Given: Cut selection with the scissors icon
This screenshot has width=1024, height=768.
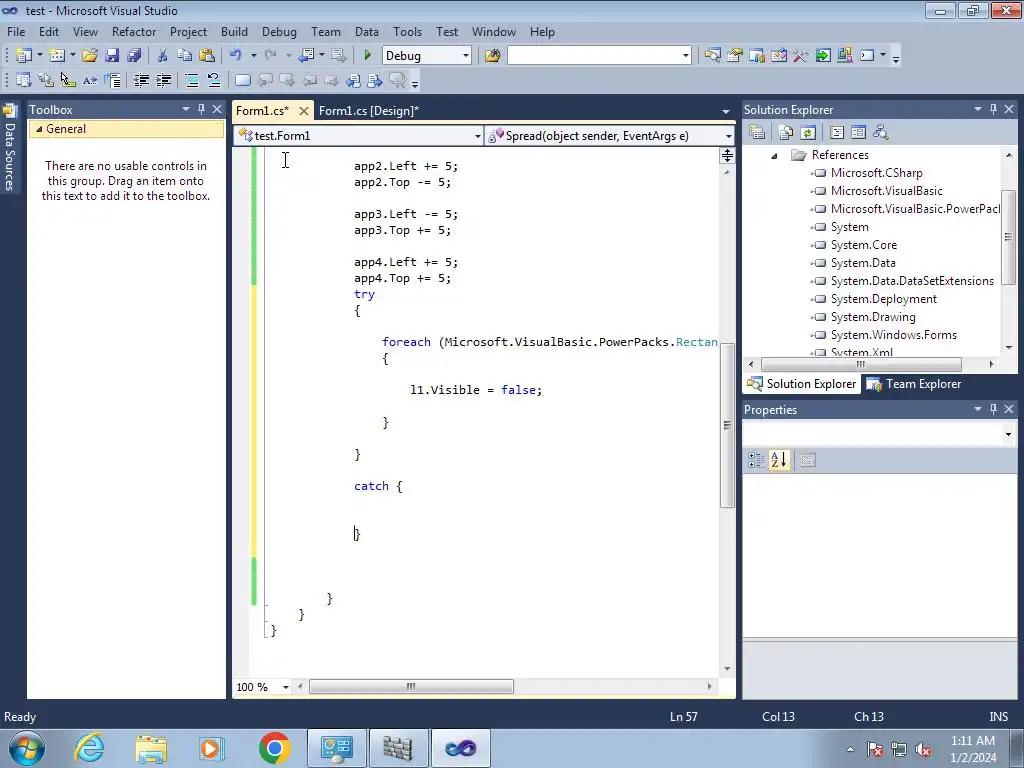Looking at the screenshot, I should point(163,56).
